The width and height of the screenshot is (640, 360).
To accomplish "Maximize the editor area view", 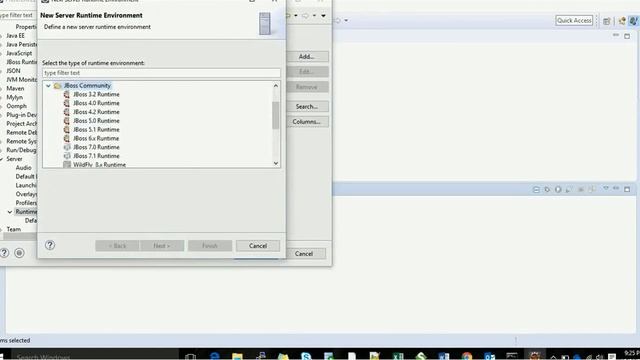I will 627,36.
